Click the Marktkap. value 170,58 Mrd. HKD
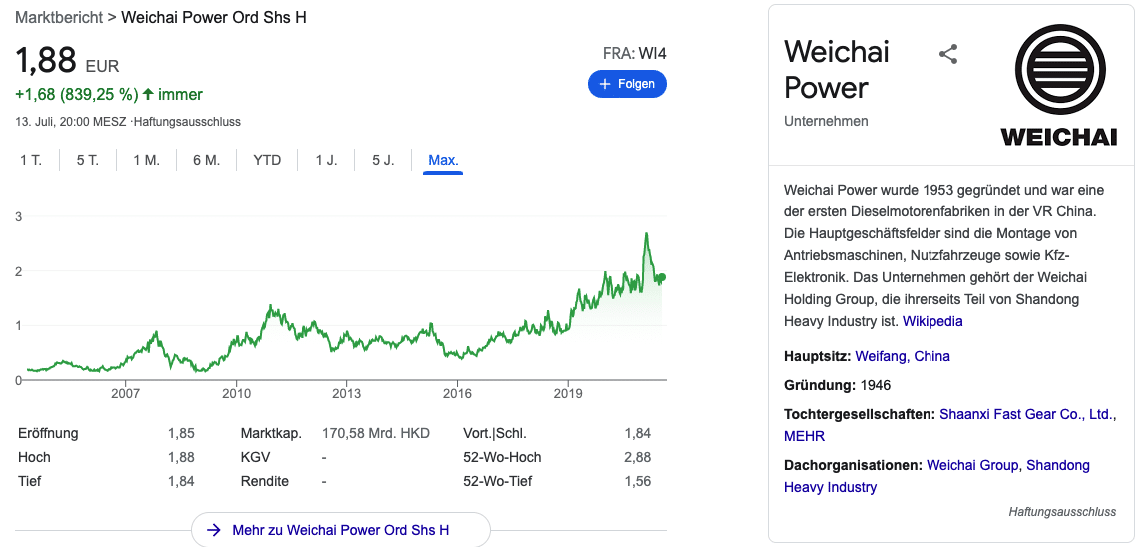The image size is (1142, 547). tap(376, 433)
